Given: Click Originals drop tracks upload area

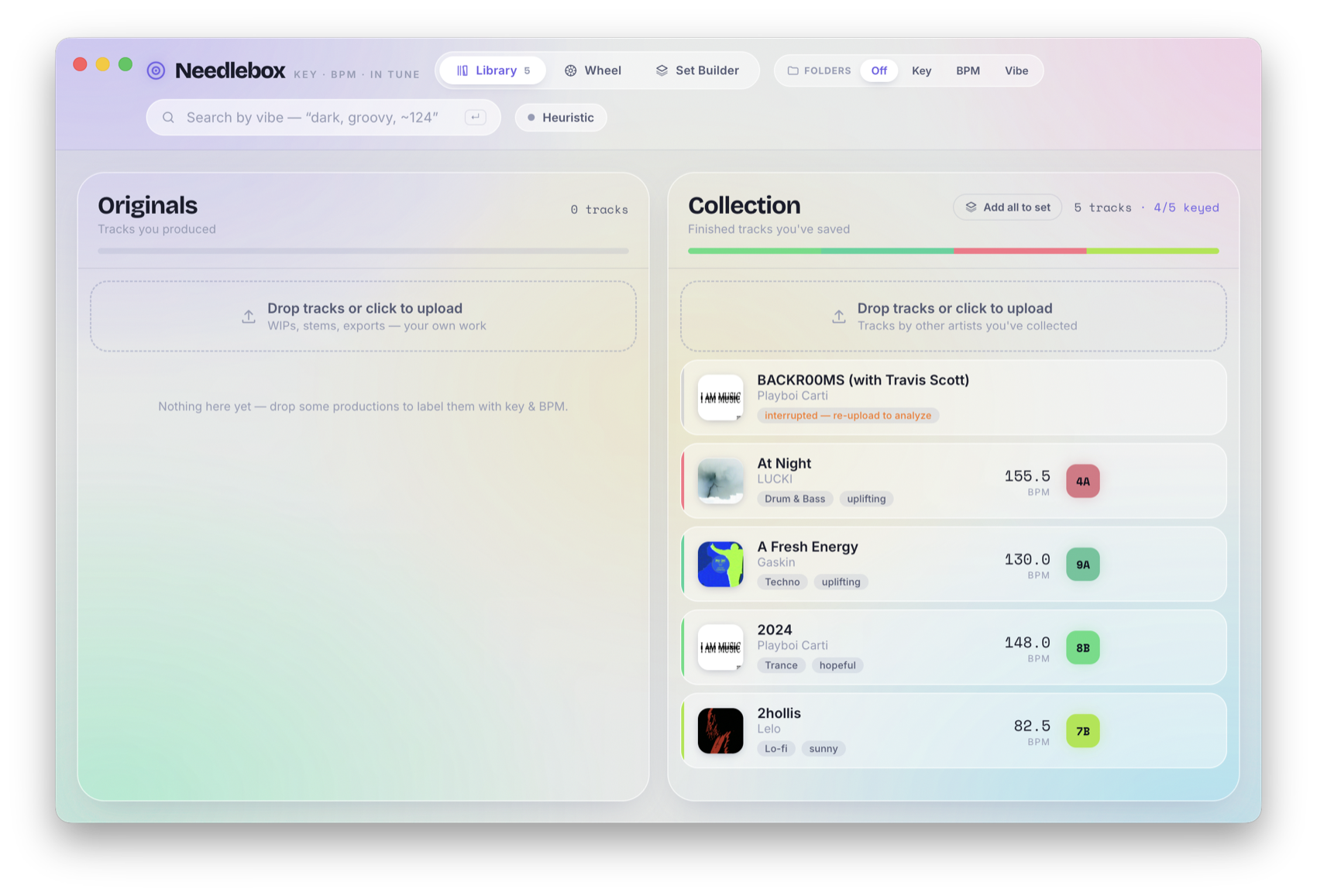Looking at the screenshot, I should 363,316.
